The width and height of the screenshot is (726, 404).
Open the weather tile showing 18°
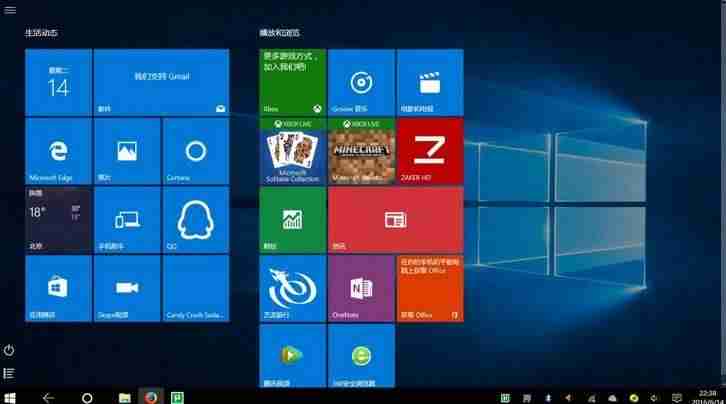[58, 220]
